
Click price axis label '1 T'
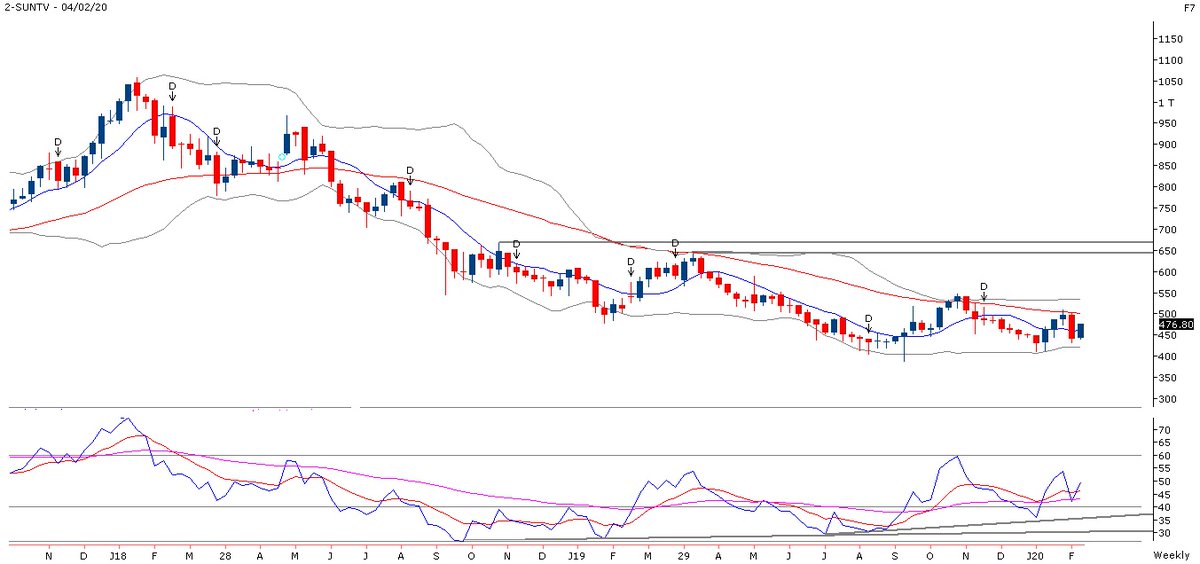click(x=1165, y=102)
